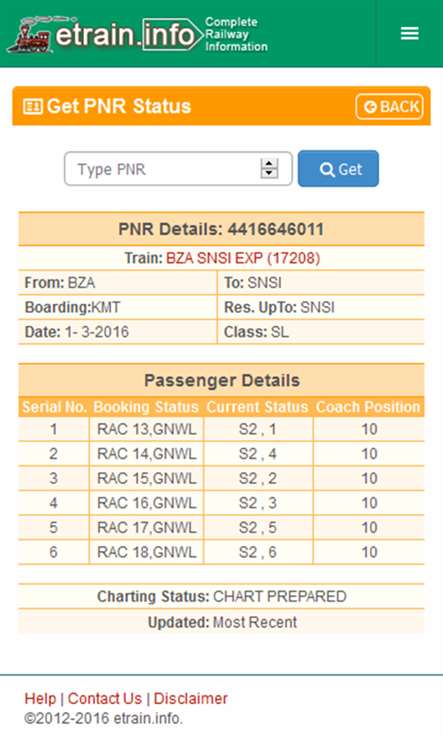Open the Help link

click(40, 698)
